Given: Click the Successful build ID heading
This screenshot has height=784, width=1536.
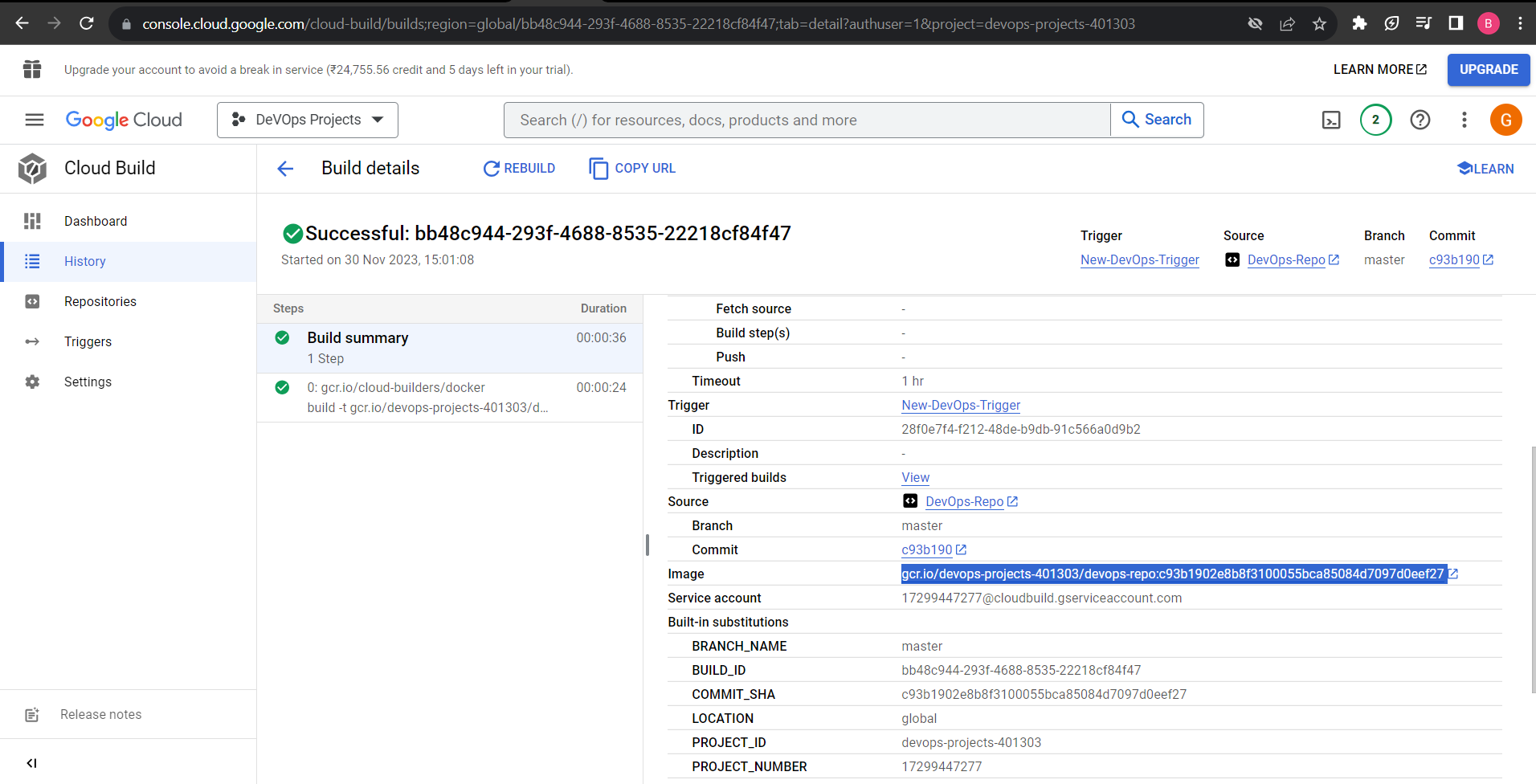Looking at the screenshot, I should pyautogui.click(x=548, y=234).
